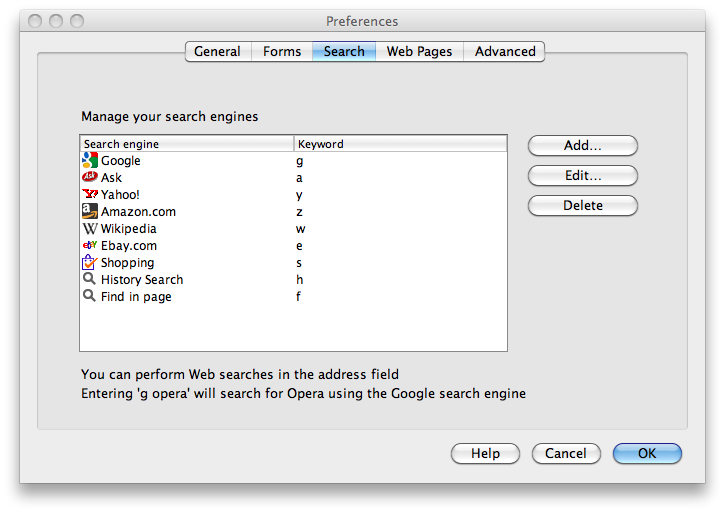Select the Ask row name
Image resolution: width=725 pixels, height=513 pixels.
tap(111, 178)
